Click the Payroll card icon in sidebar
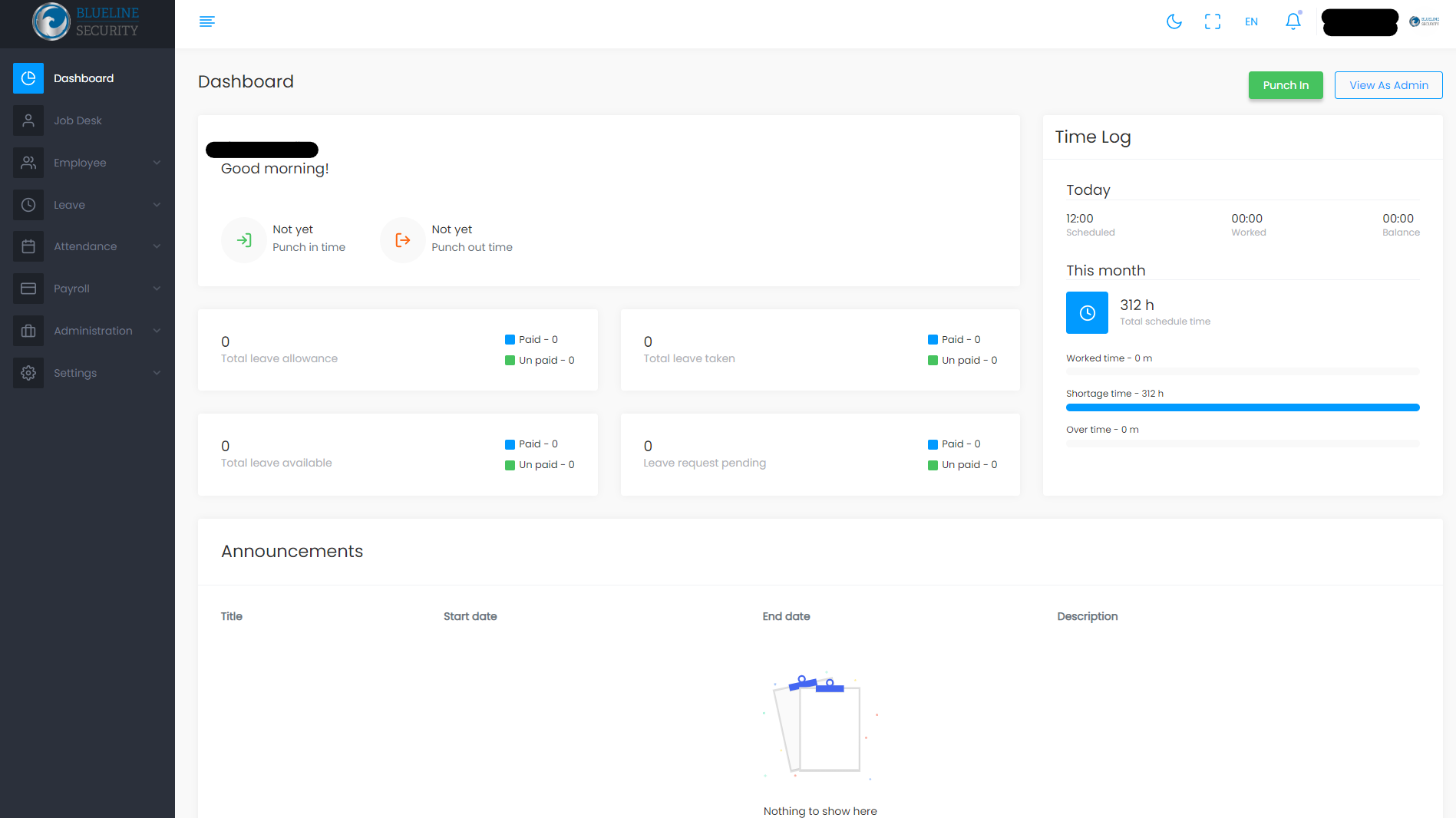The height and width of the screenshot is (818, 1456). pos(28,289)
